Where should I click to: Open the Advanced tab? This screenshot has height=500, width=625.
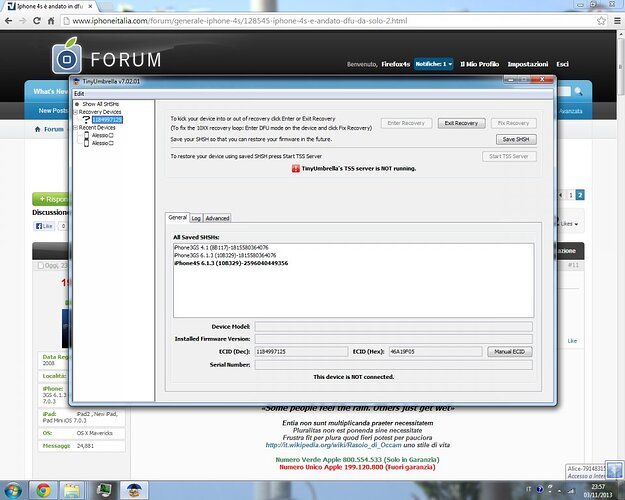pos(217,218)
